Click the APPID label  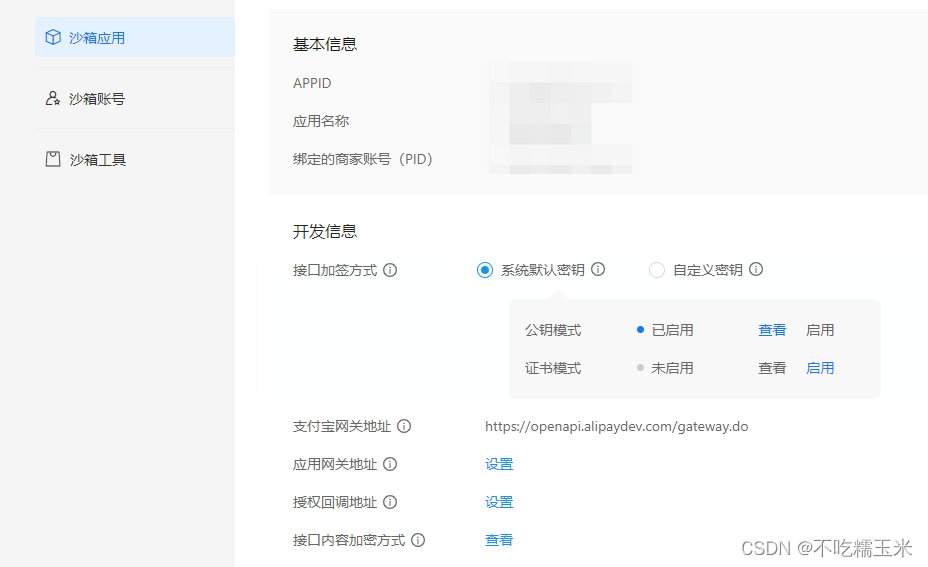(x=312, y=83)
